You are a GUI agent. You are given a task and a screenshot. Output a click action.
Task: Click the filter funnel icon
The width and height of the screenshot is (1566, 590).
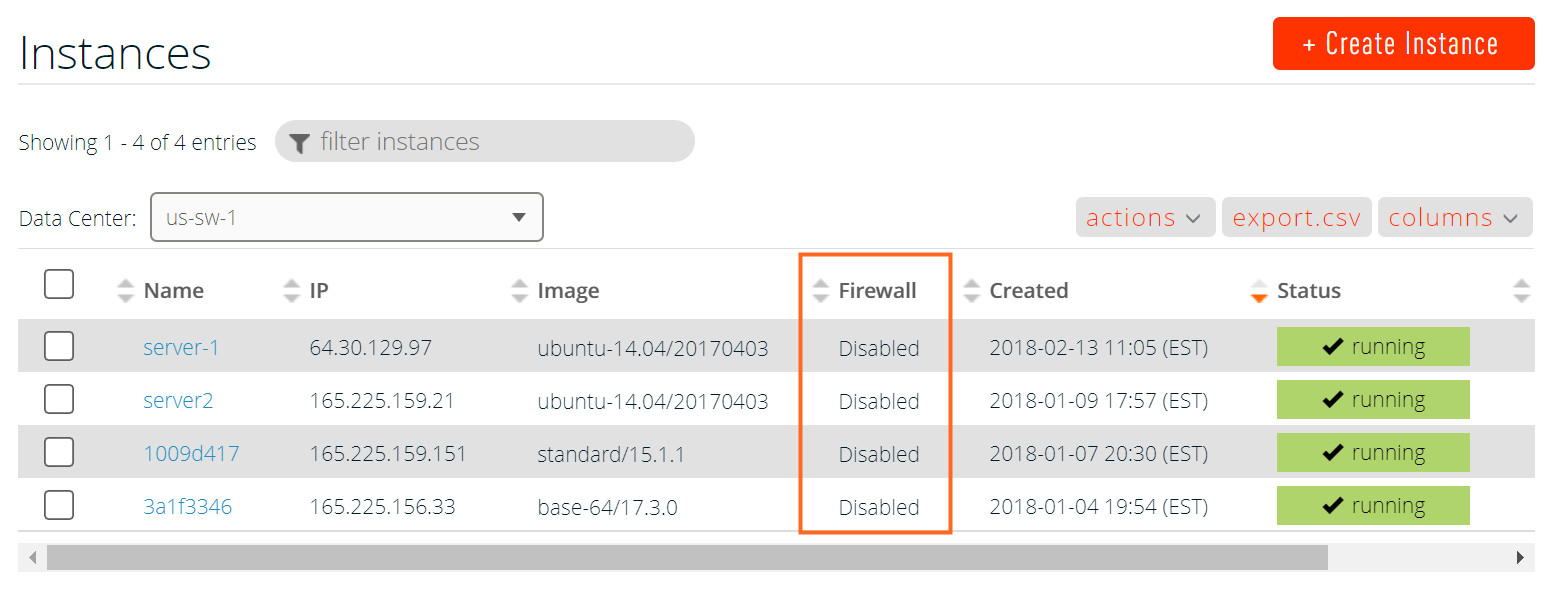[299, 143]
